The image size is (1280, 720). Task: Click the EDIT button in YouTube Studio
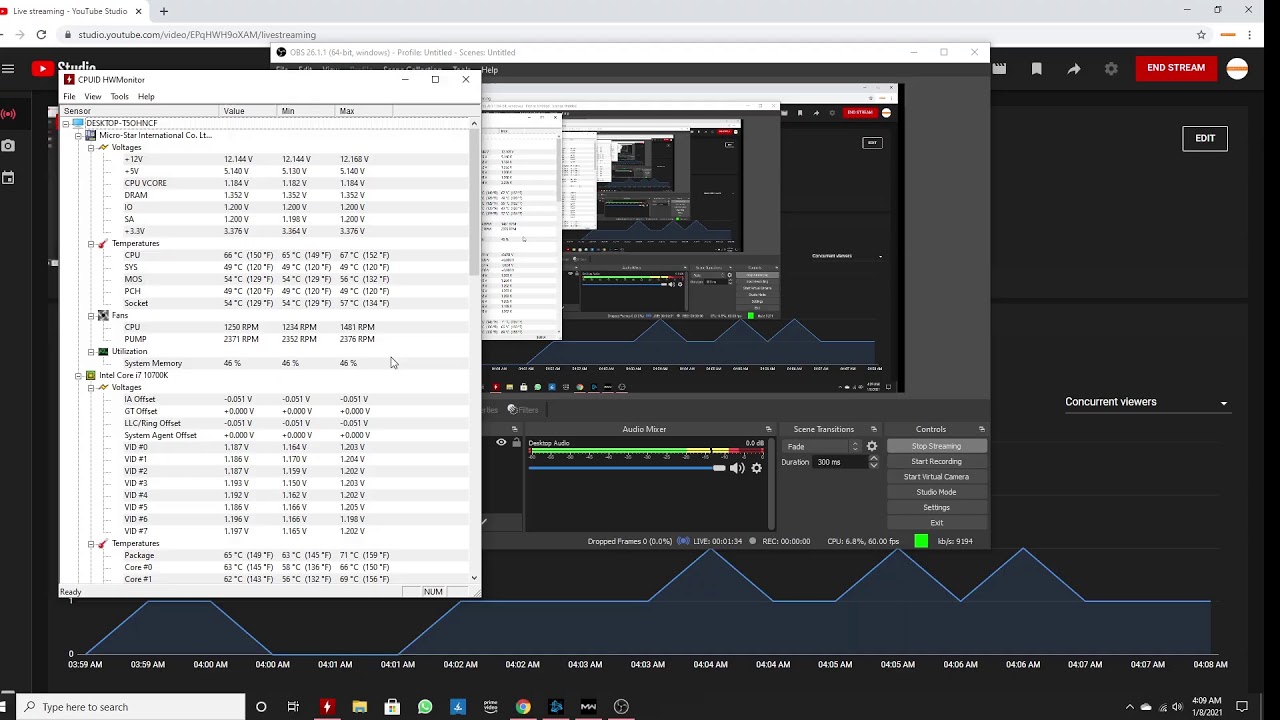coord(1205,138)
